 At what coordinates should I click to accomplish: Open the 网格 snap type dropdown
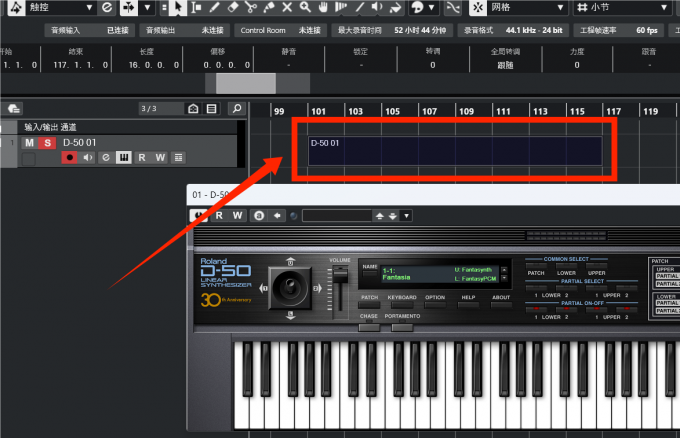(527, 7)
